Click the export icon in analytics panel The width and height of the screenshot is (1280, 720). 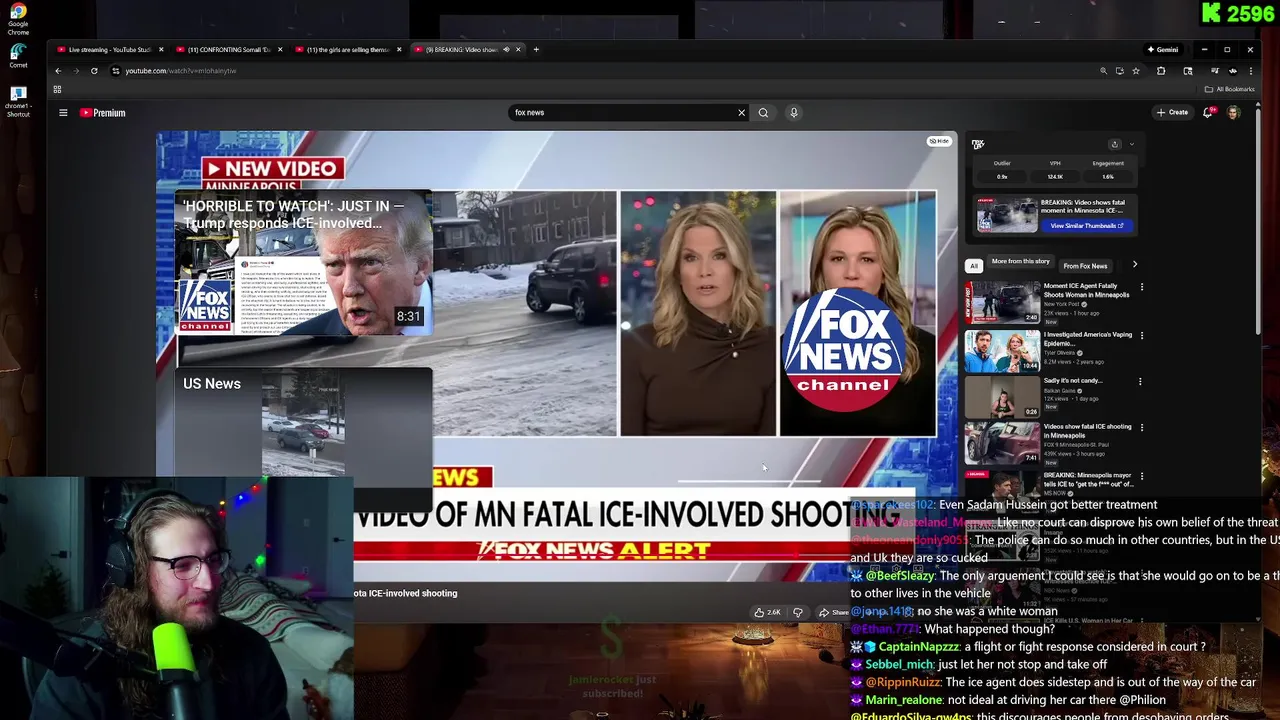click(x=1115, y=144)
